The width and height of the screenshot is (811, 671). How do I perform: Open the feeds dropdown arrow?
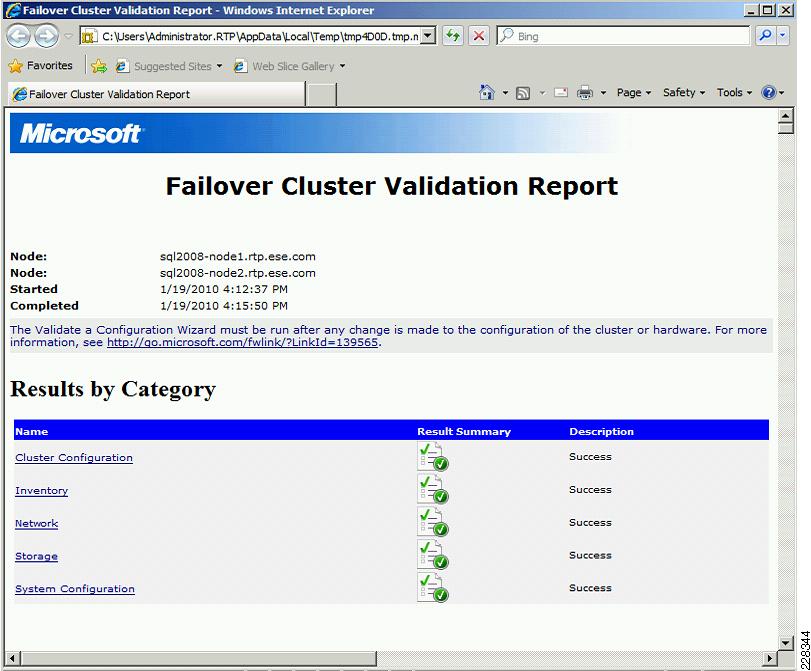tap(542, 93)
